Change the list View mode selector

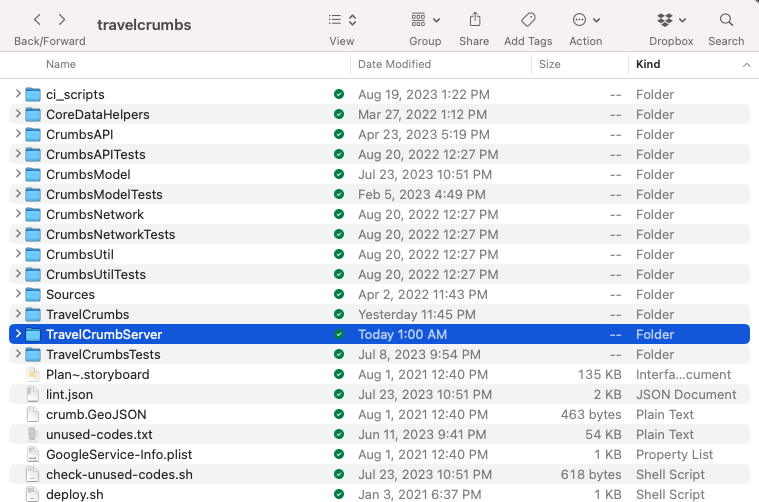point(342,20)
